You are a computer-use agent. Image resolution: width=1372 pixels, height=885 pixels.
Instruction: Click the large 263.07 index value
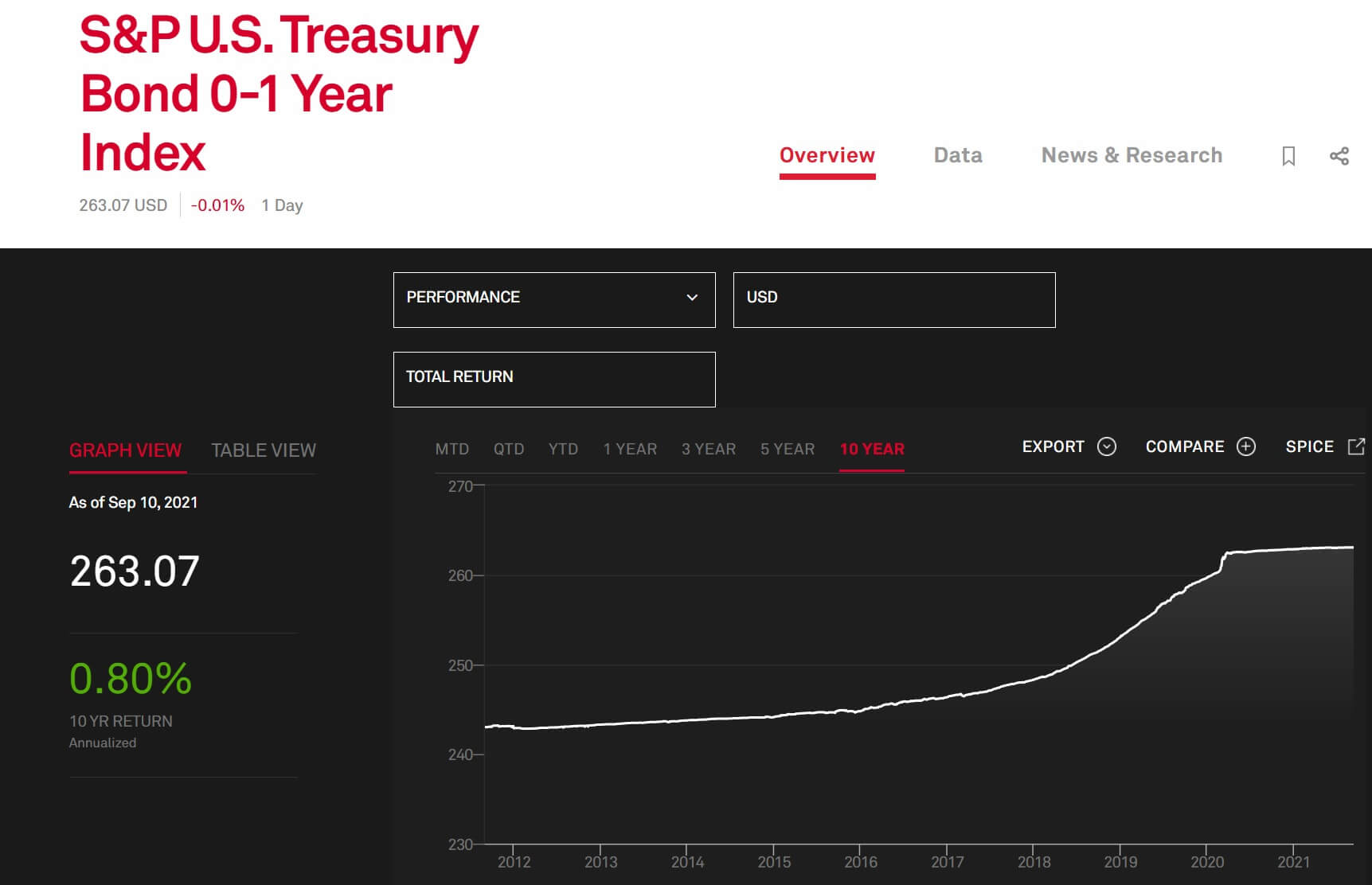135,571
